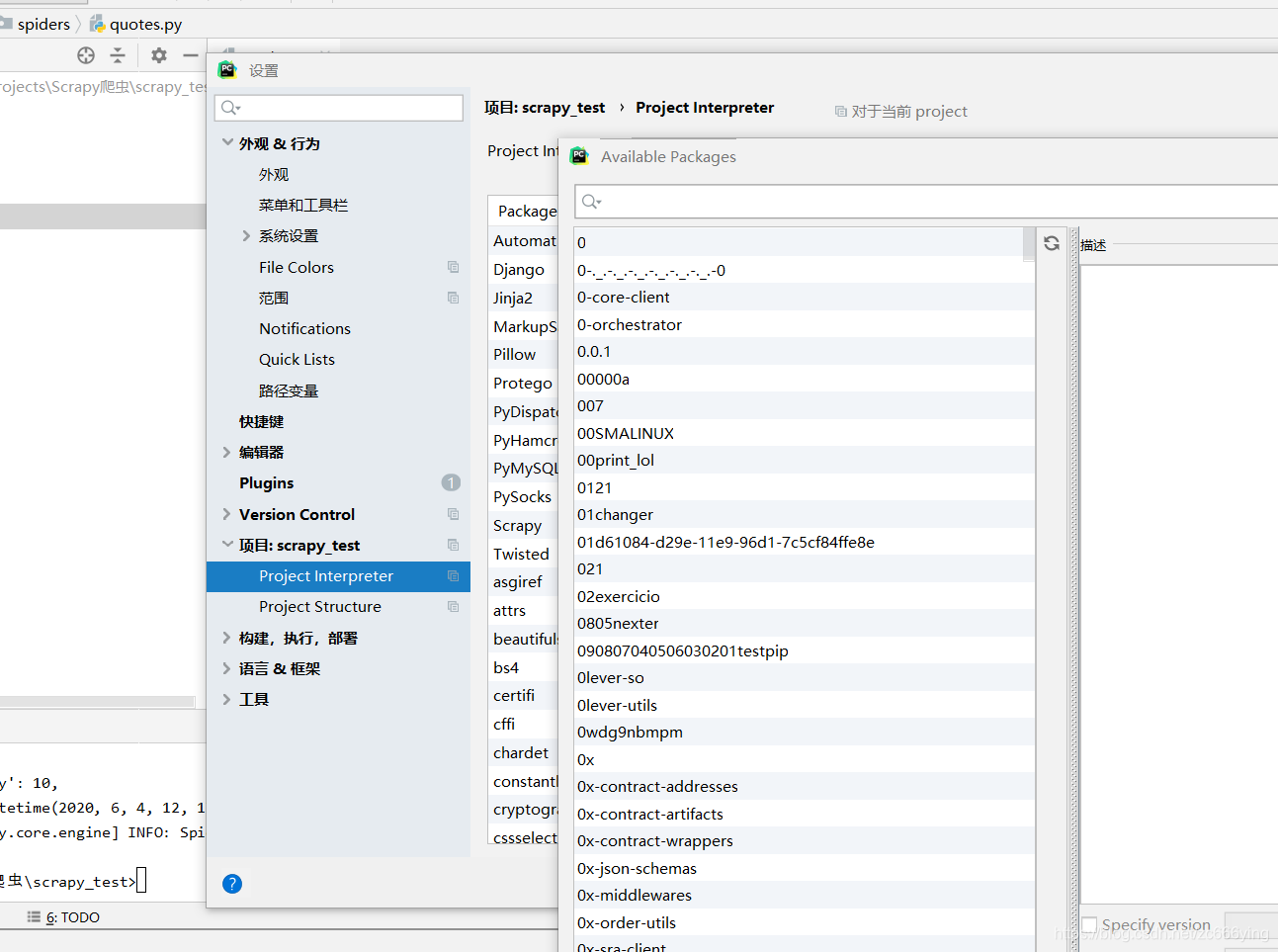The width and height of the screenshot is (1278, 952).
Task: Expand the 系统设置 tree node
Action: pyautogui.click(x=246, y=235)
